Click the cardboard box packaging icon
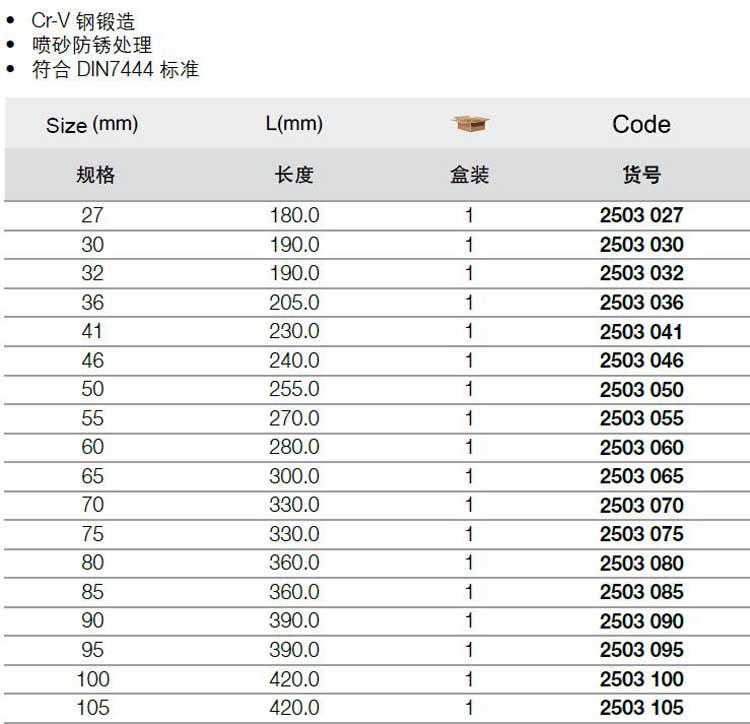Viewport: 750px width, 724px height. [470, 124]
